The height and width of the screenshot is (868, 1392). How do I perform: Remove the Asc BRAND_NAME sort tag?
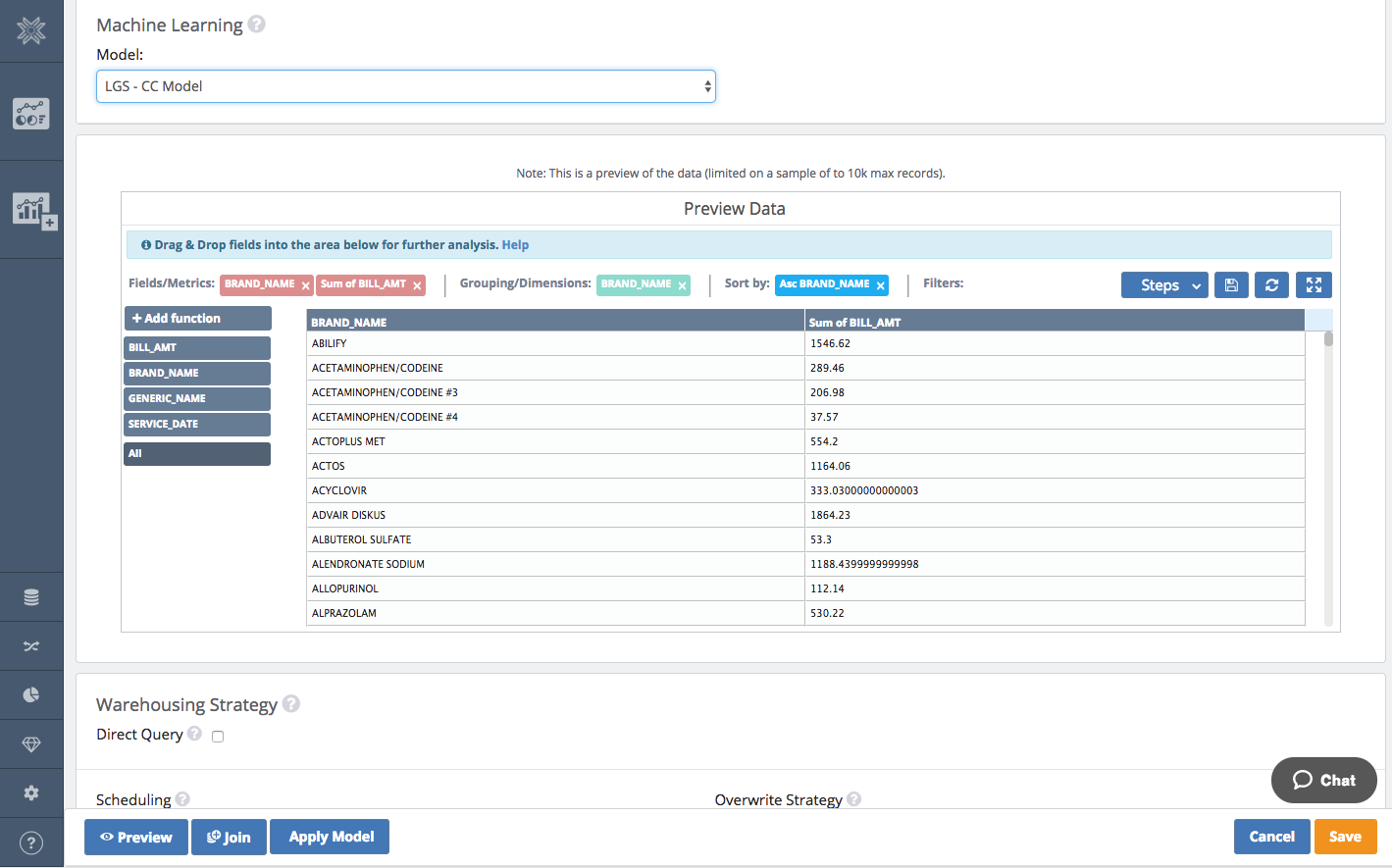click(880, 285)
